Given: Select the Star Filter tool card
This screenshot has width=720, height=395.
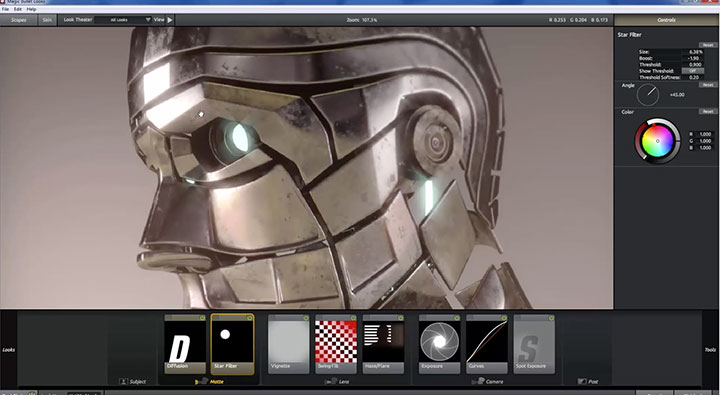Looking at the screenshot, I should click(232, 344).
